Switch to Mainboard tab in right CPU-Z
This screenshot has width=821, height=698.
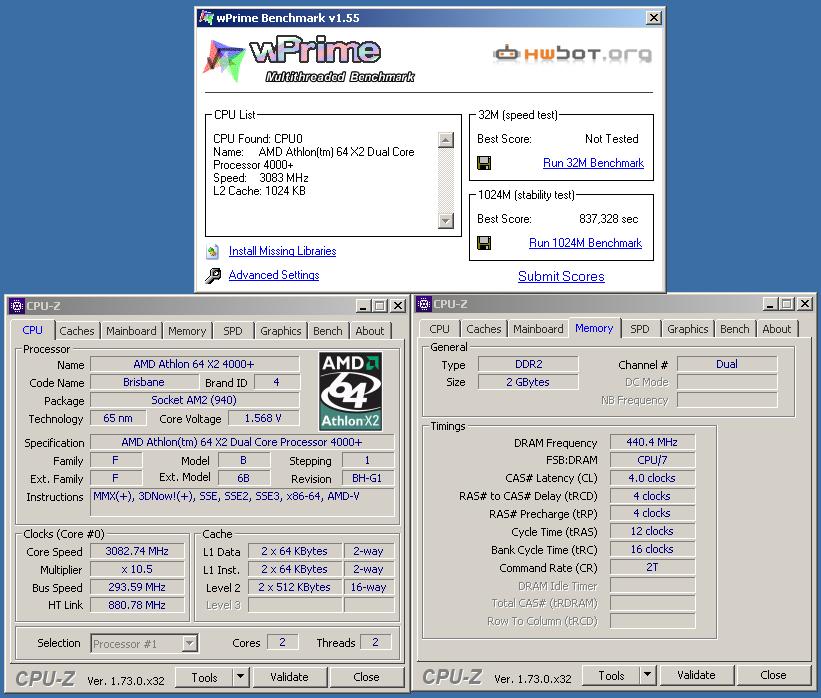point(538,329)
